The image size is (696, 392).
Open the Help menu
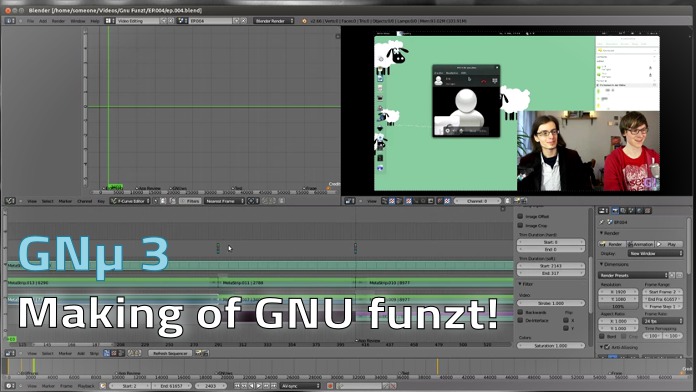[x=95, y=21]
